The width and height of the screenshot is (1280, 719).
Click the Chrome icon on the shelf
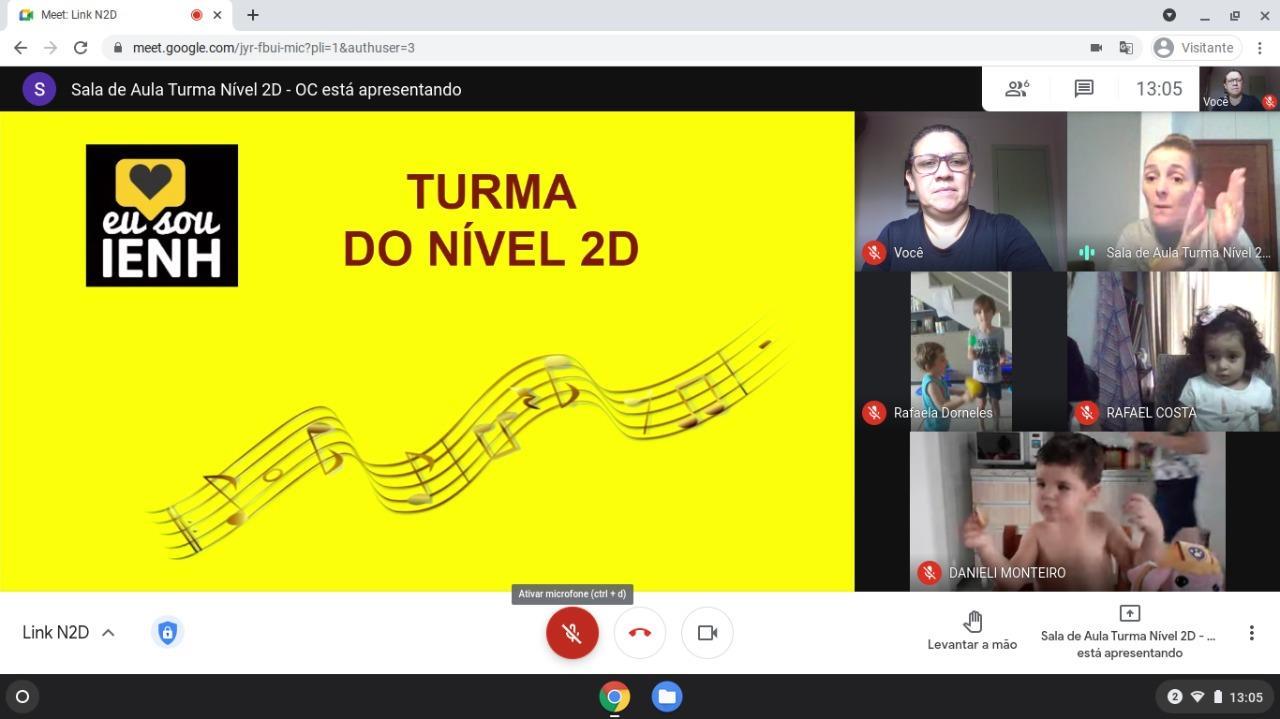click(614, 696)
